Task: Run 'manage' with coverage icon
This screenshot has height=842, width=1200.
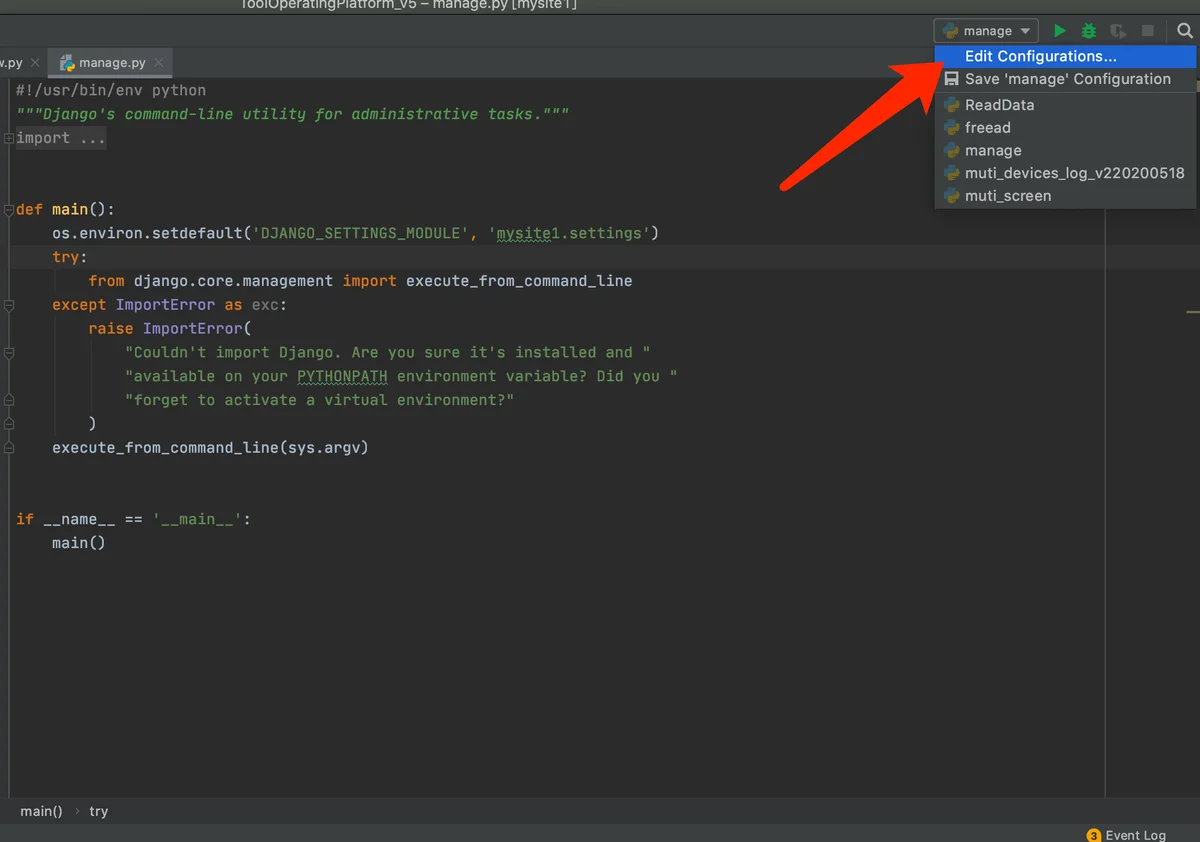Action: 1119,31
